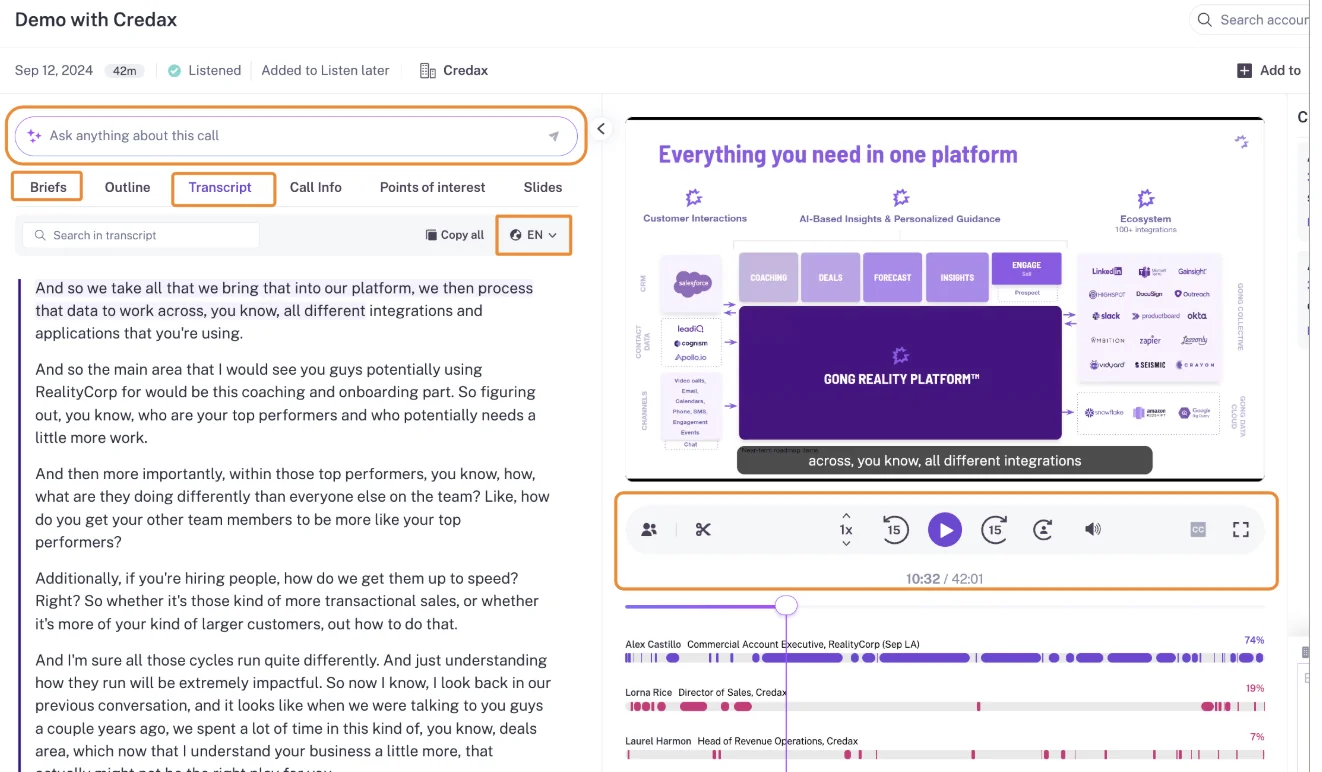Screen dimensions: 1322x772
Task: Open the Slides tab
Action: [x=543, y=187]
